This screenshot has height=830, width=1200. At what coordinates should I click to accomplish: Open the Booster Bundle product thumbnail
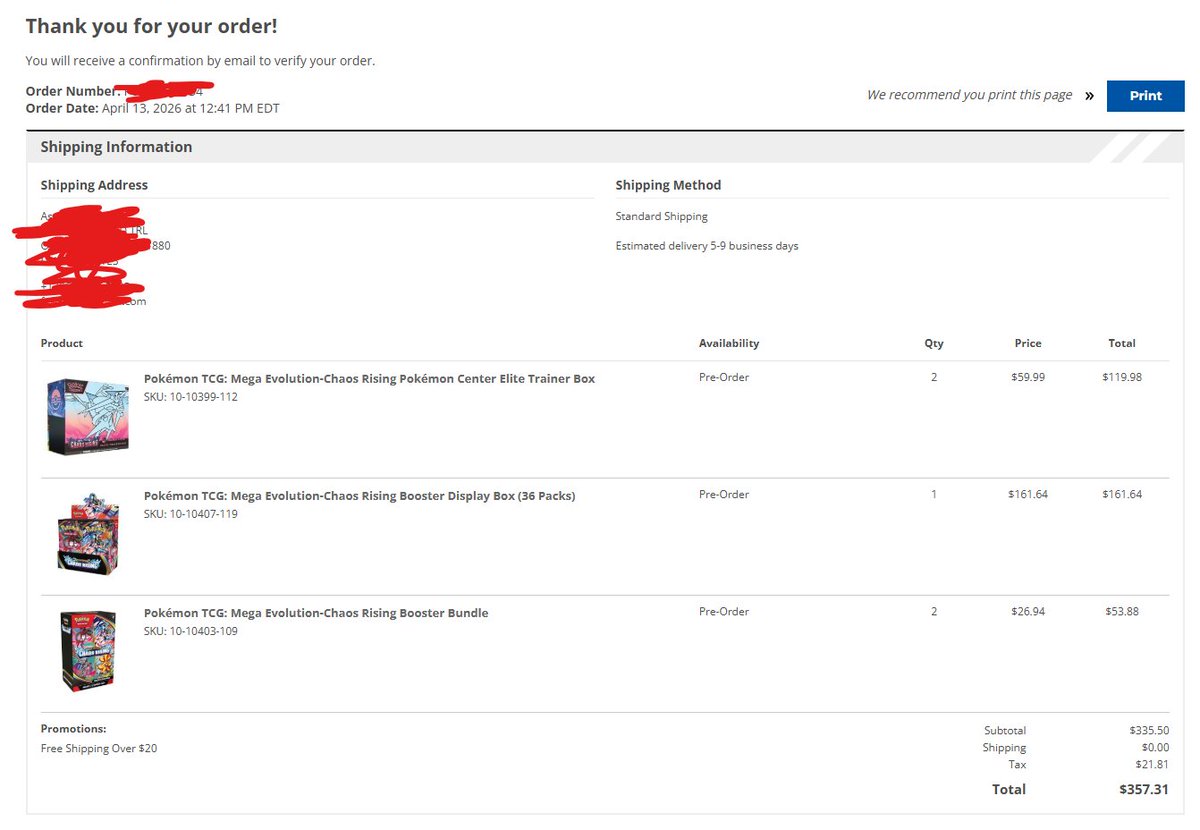pyautogui.click(x=88, y=651)
